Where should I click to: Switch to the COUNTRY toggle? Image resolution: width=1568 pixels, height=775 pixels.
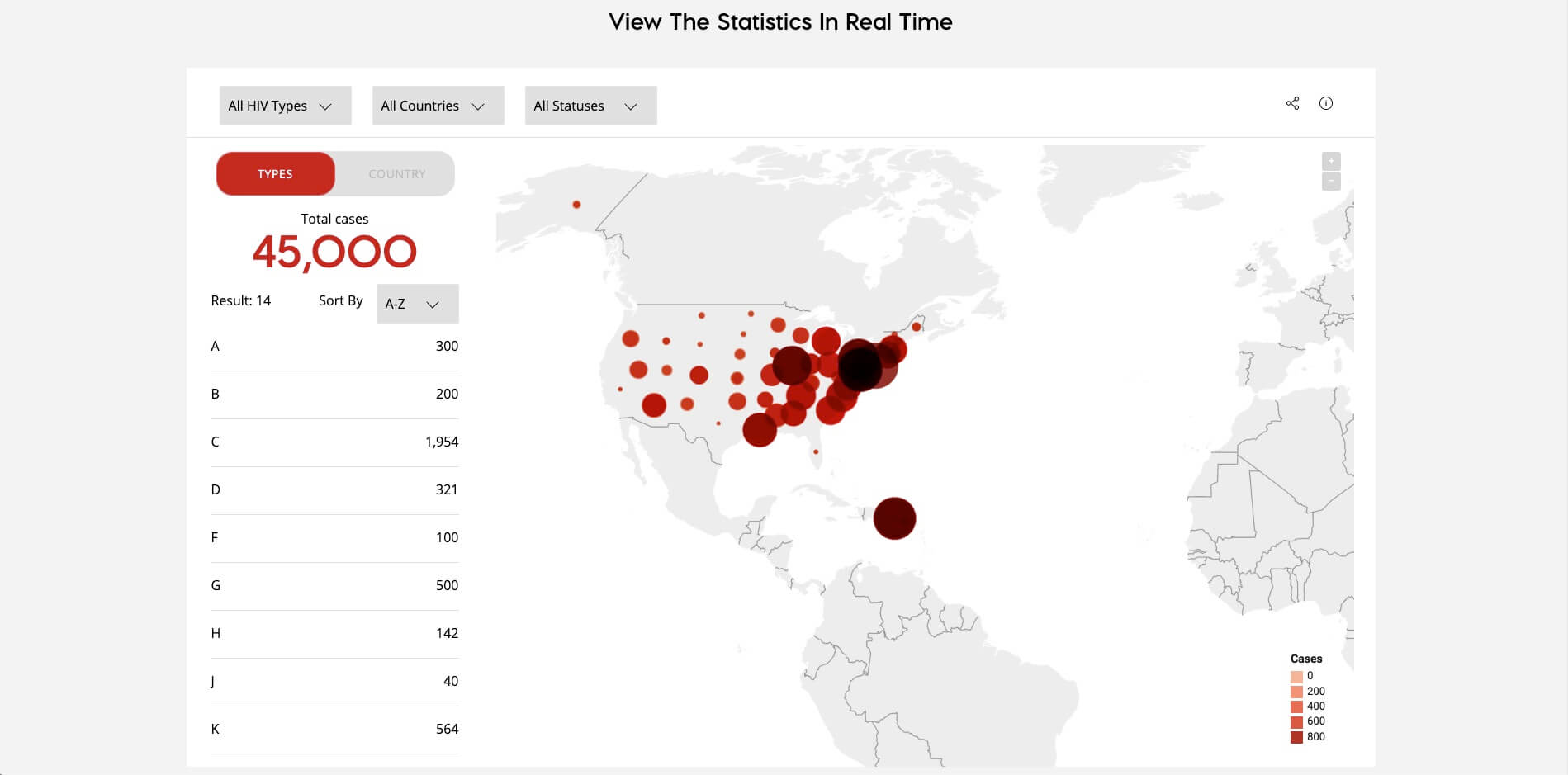(x=396, y=174)
